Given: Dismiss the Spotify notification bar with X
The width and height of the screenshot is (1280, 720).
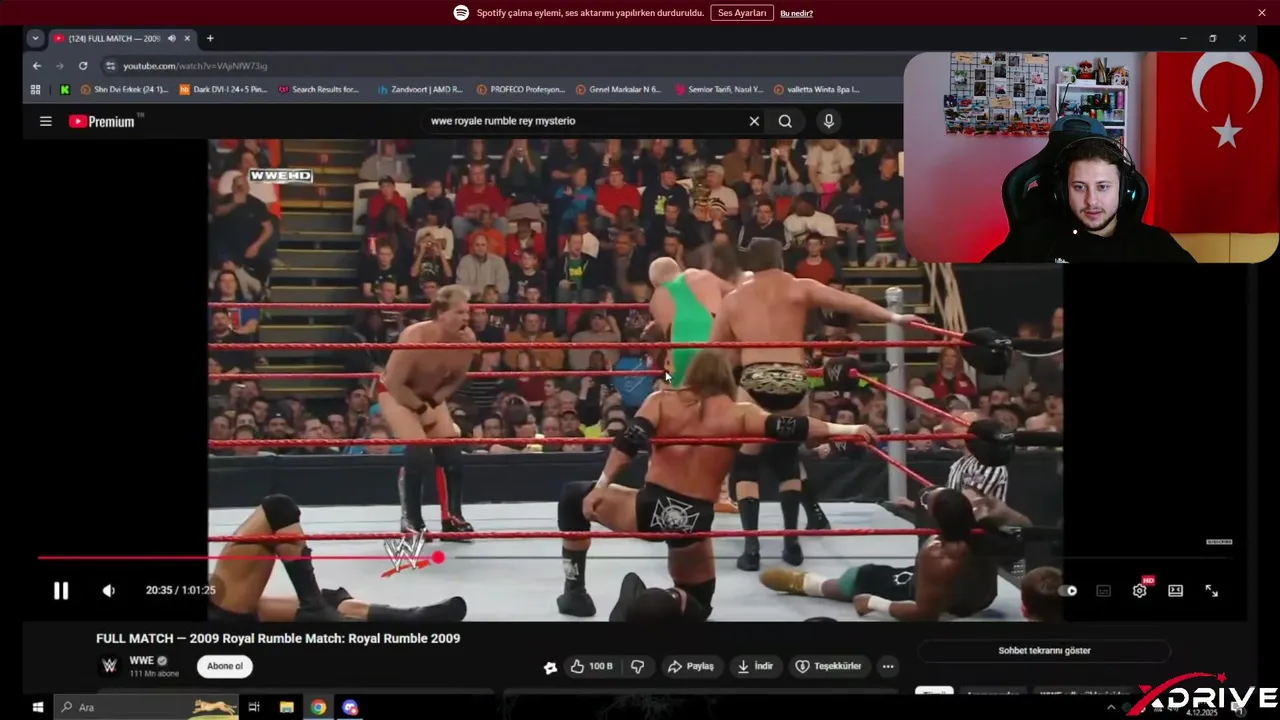Looking at the screenshot, I should [x=1261, y=13].
